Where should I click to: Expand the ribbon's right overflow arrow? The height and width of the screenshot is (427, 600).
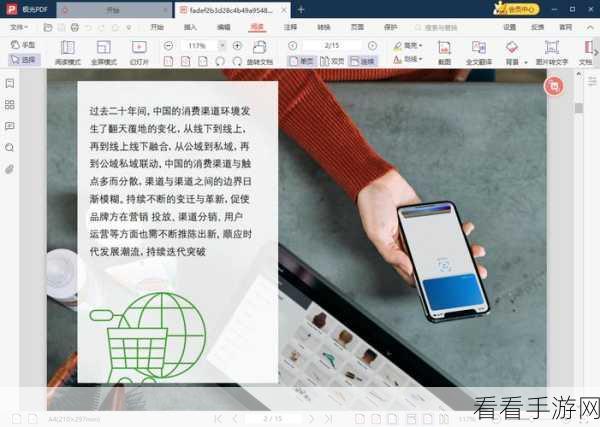coord(595,52)
